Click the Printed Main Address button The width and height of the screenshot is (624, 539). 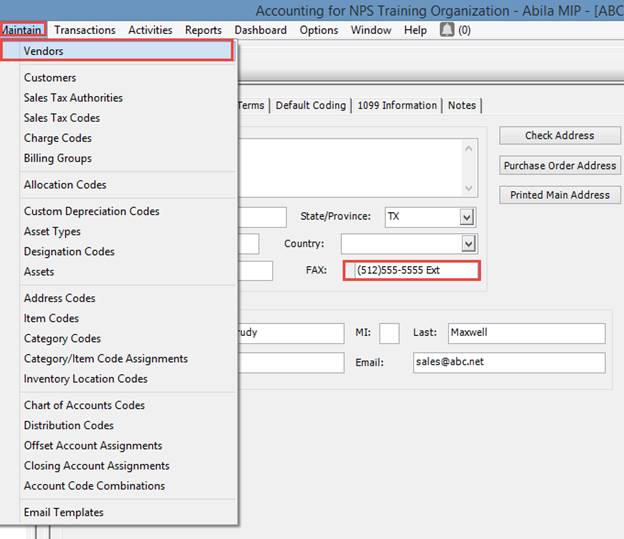[x=560, y=195]
